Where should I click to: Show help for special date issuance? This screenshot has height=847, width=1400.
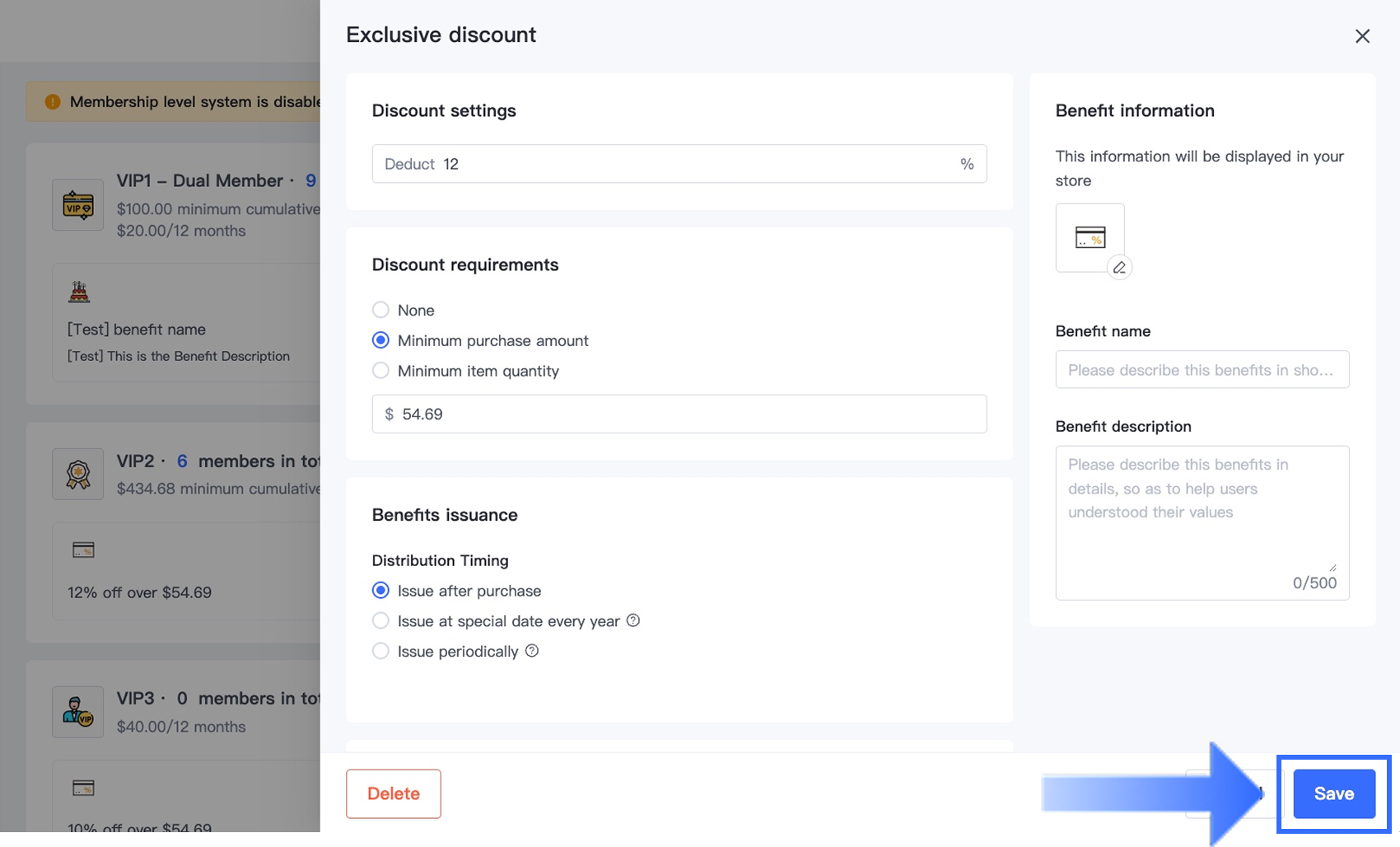633,620
